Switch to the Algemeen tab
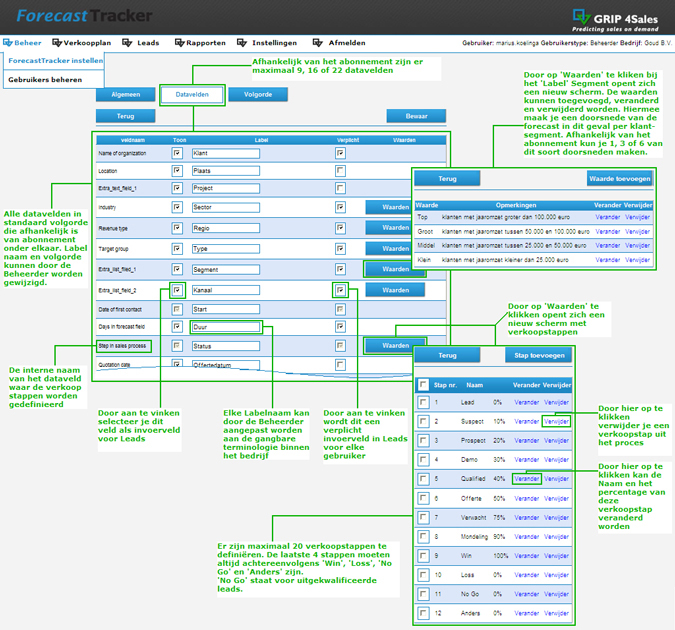Screen dimensions: 675x630 click(x=126, y=94)
